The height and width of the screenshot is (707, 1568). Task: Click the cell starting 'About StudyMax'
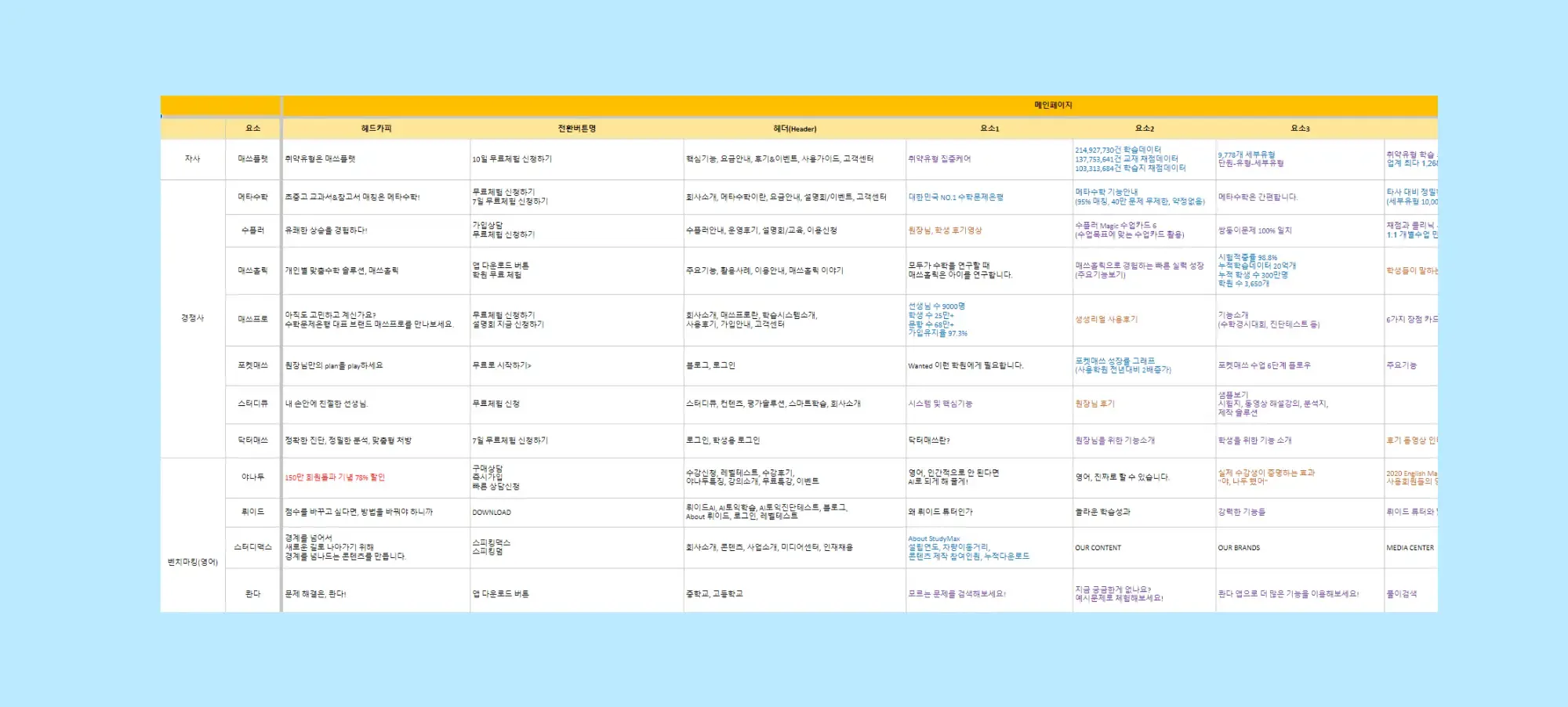click(x=989, y=547)
